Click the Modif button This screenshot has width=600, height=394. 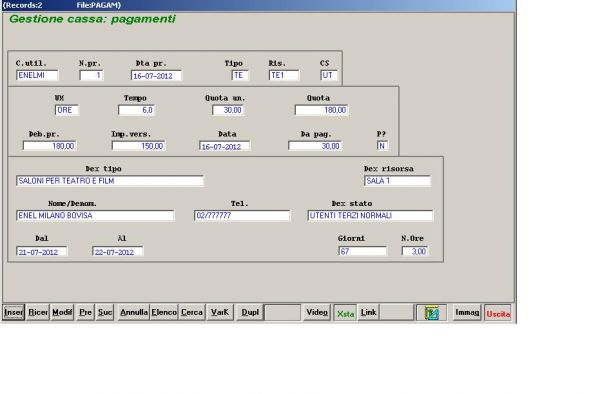click(x=62, y=313)
